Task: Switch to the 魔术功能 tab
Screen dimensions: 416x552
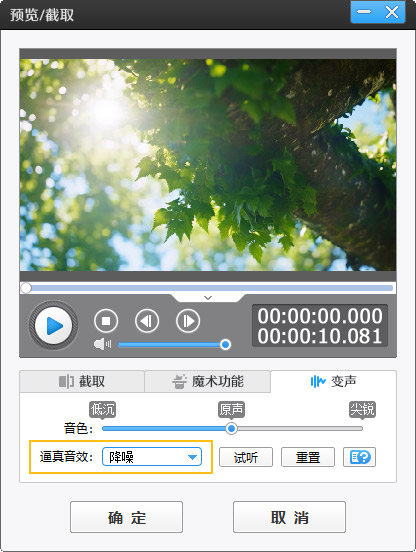Action: click(x=208, y=381)
